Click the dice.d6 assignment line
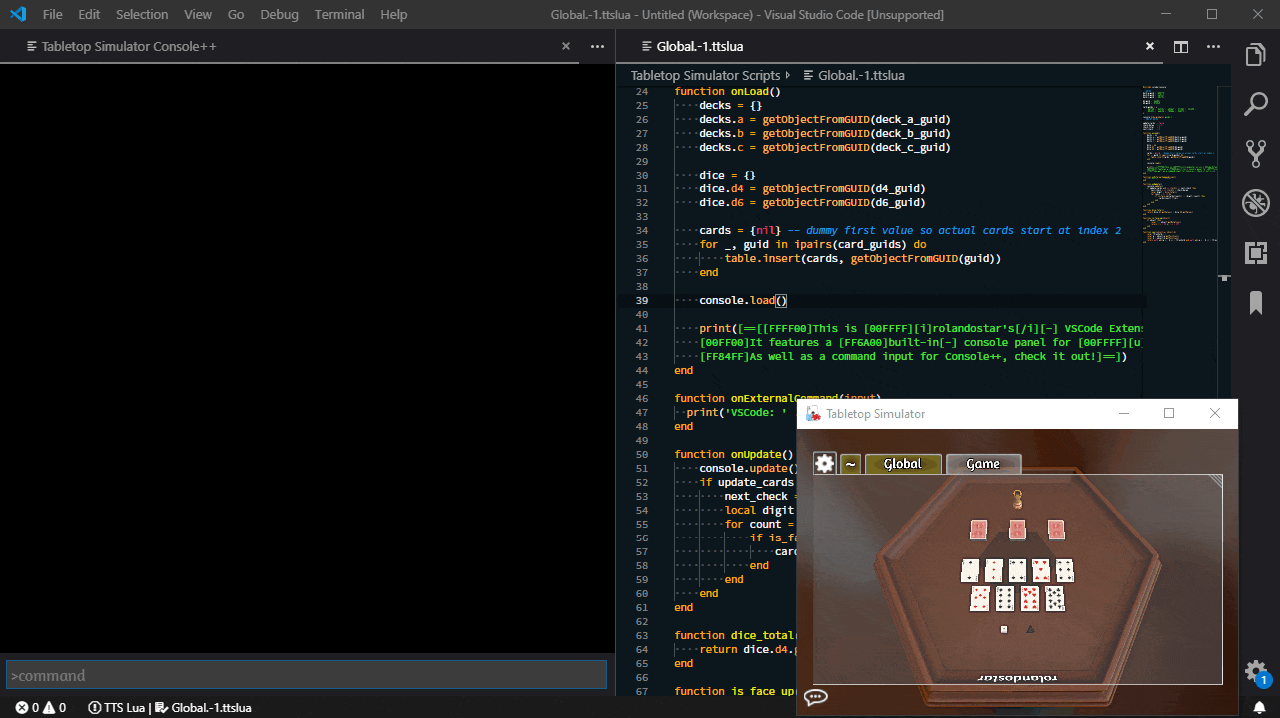This screenshot has height=718, width=1280. 811,202
